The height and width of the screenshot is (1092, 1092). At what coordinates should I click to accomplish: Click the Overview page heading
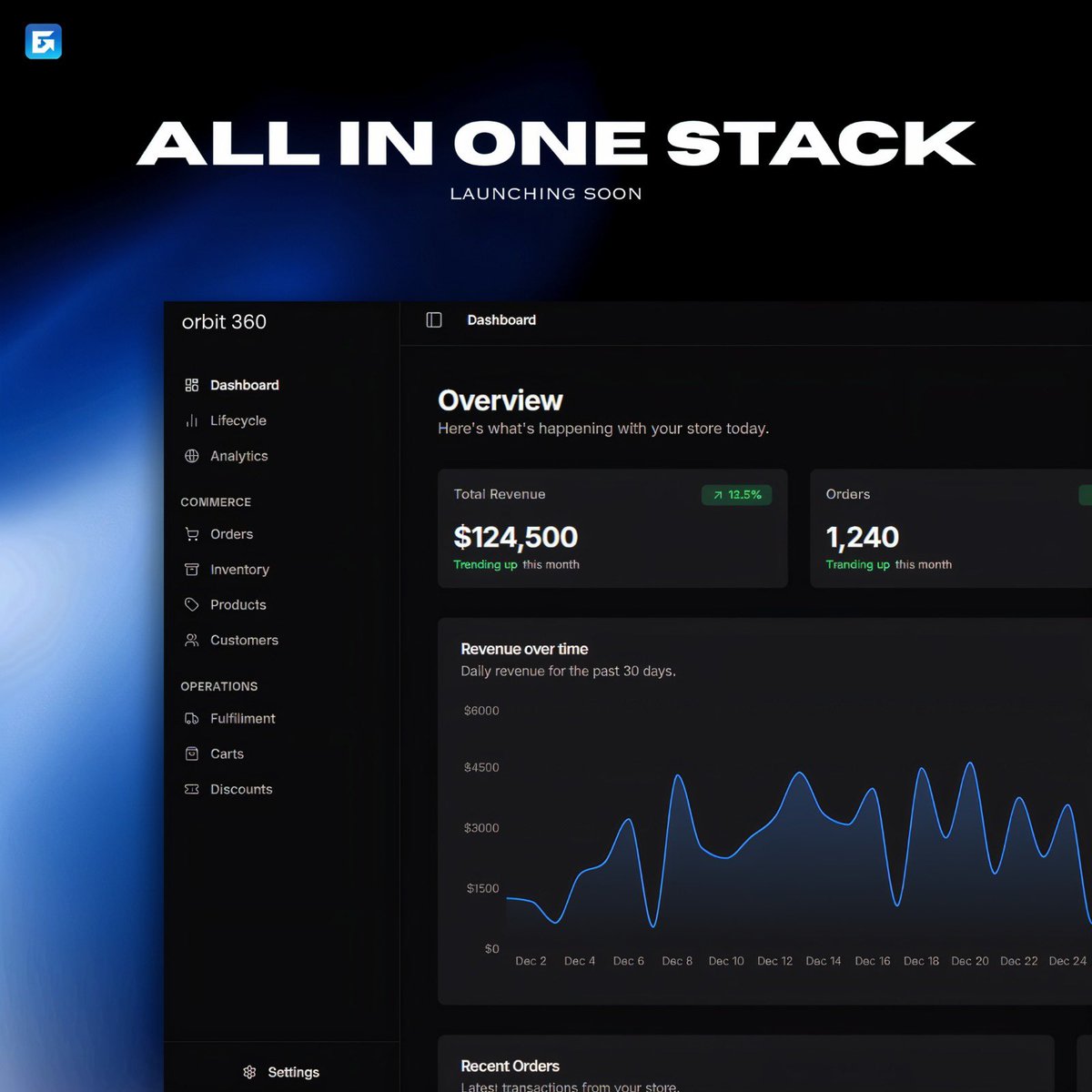tap(500, 400)
